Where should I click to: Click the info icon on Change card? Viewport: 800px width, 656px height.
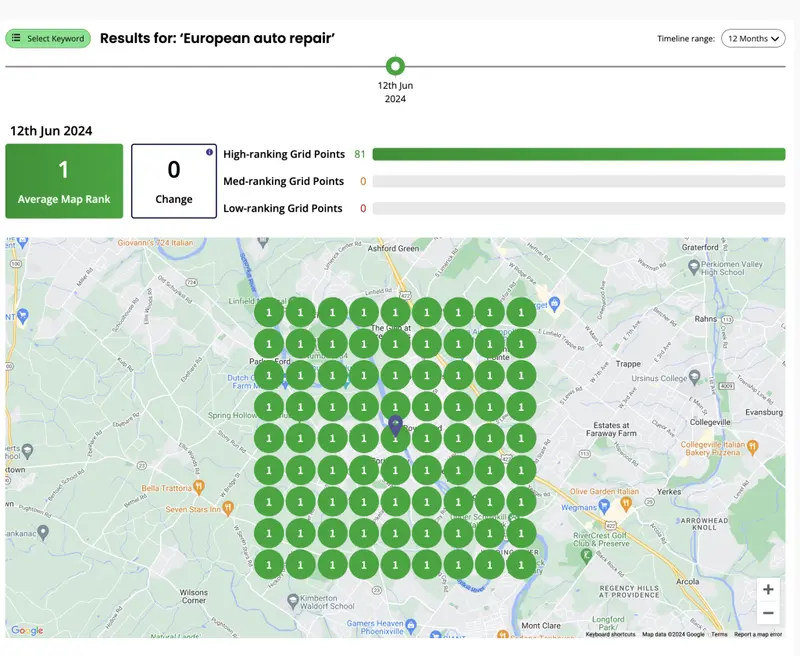click(x=209, y=152)
